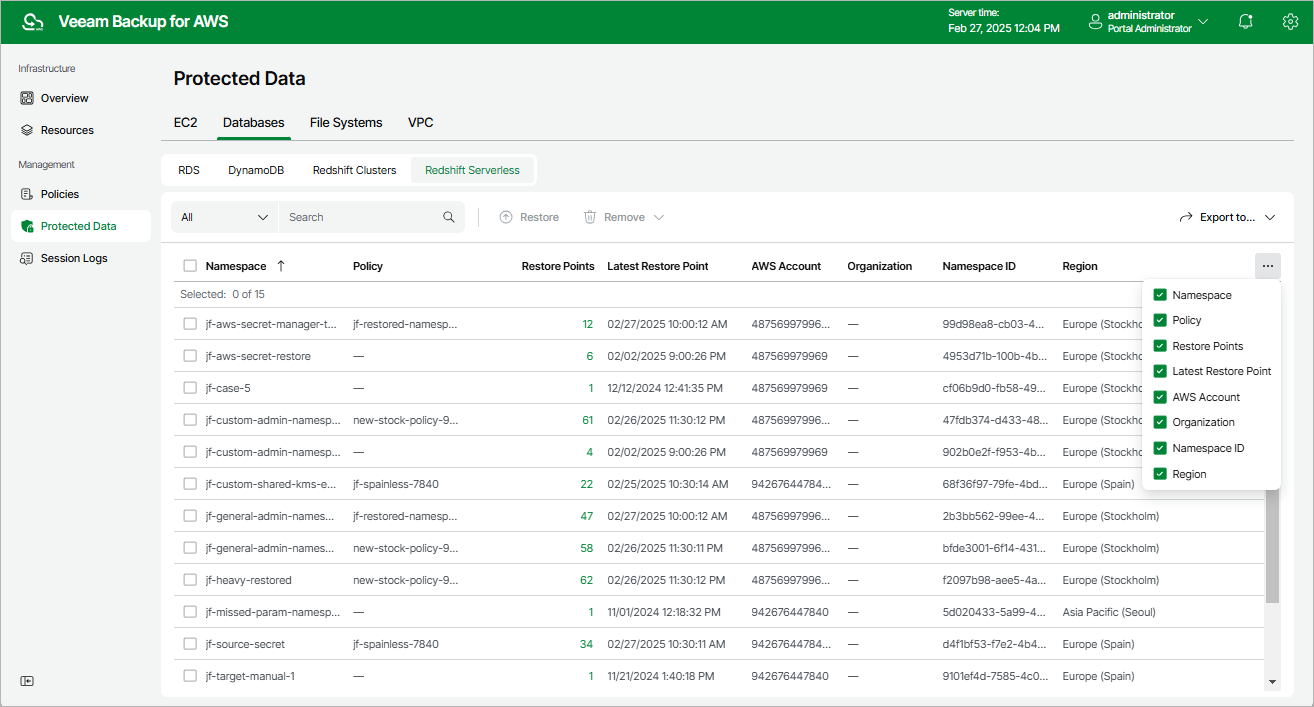Switch to the File Systems tab
This screenshot has height=707, width=1314.
346,122
